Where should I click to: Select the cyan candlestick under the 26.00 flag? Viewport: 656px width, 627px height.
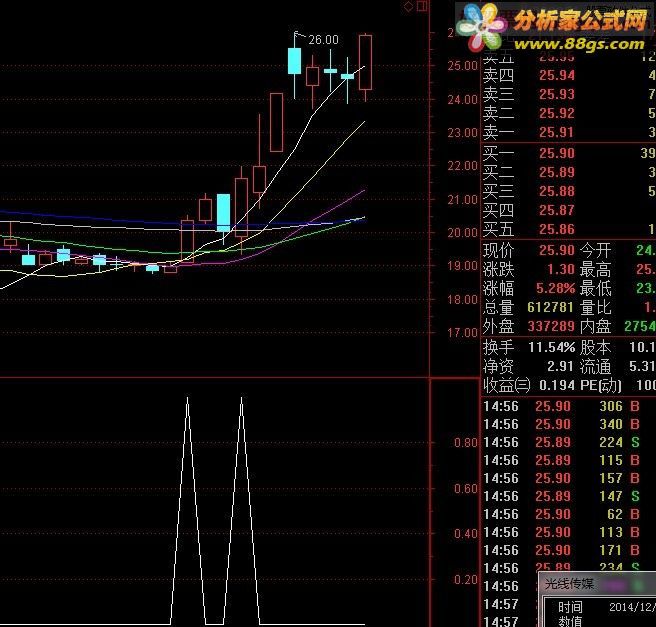click(x=295, y=61)
